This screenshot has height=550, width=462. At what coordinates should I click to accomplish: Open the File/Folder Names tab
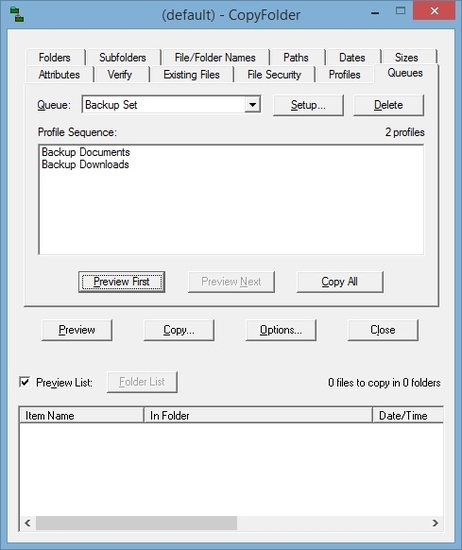click(215, 57)
